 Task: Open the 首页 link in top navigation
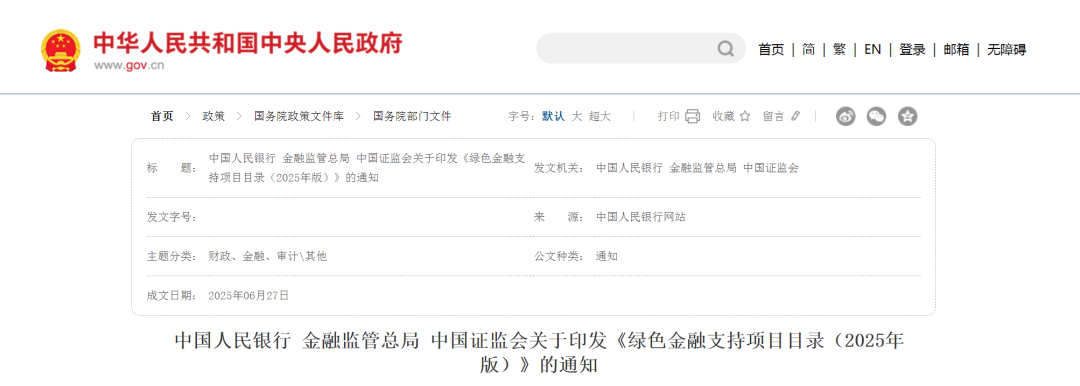click(771, 50)
